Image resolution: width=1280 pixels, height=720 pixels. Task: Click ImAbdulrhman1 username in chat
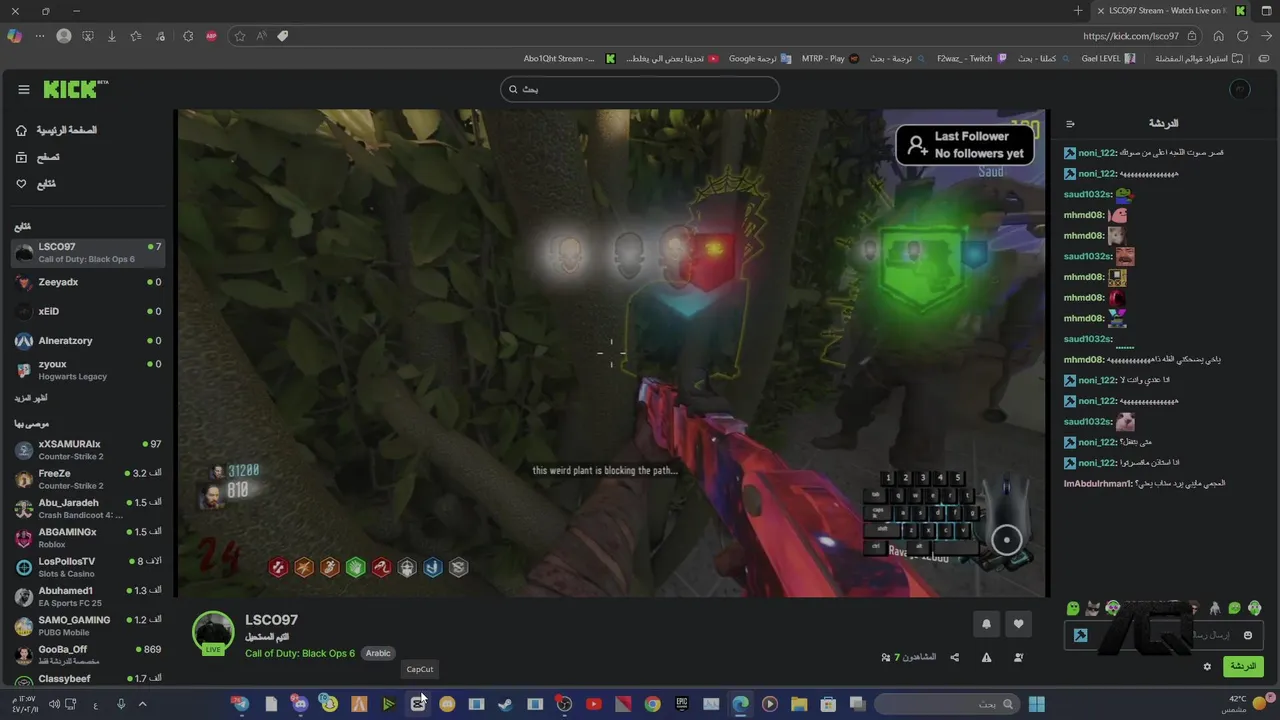[x=1096, y=484]
